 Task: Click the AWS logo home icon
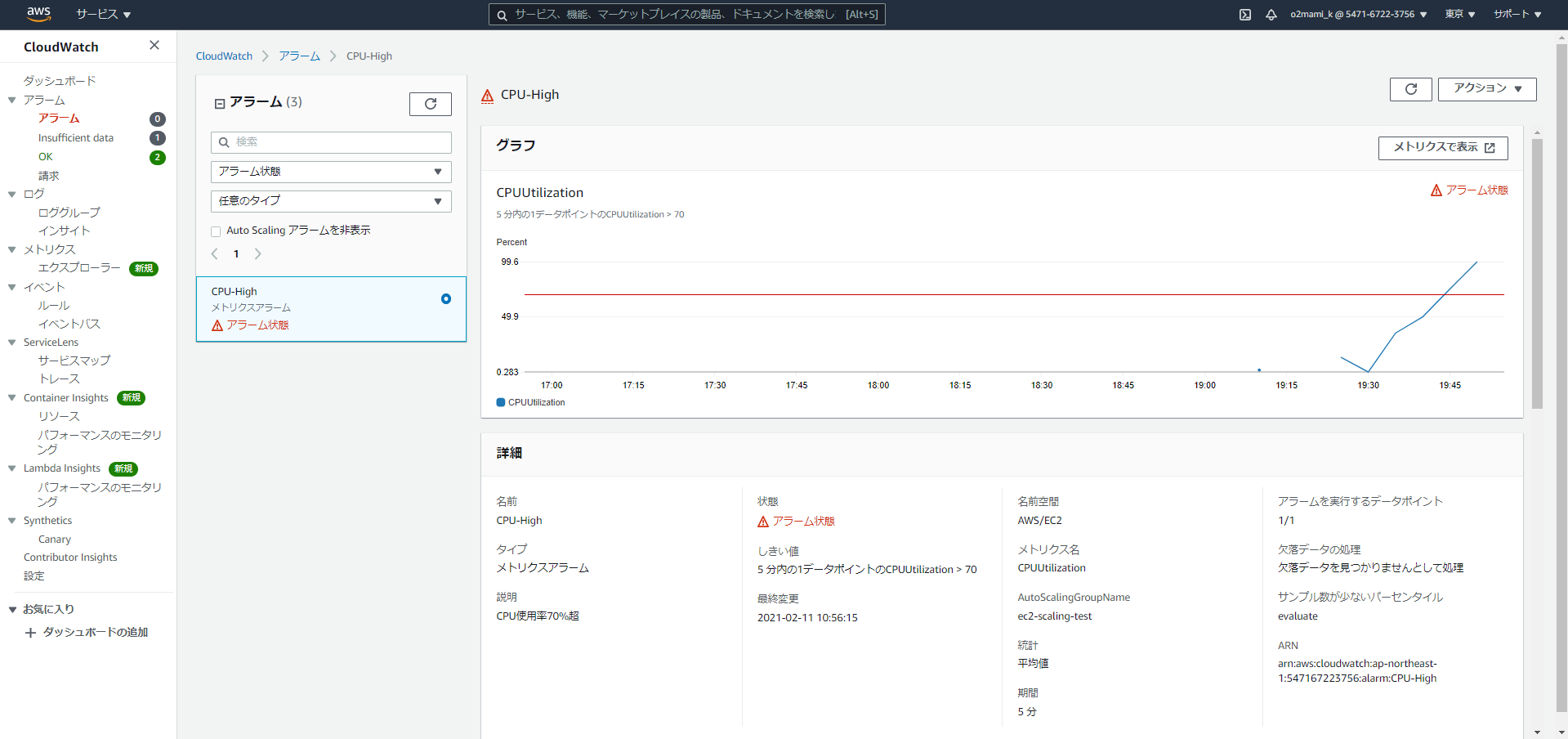(38, 14)
